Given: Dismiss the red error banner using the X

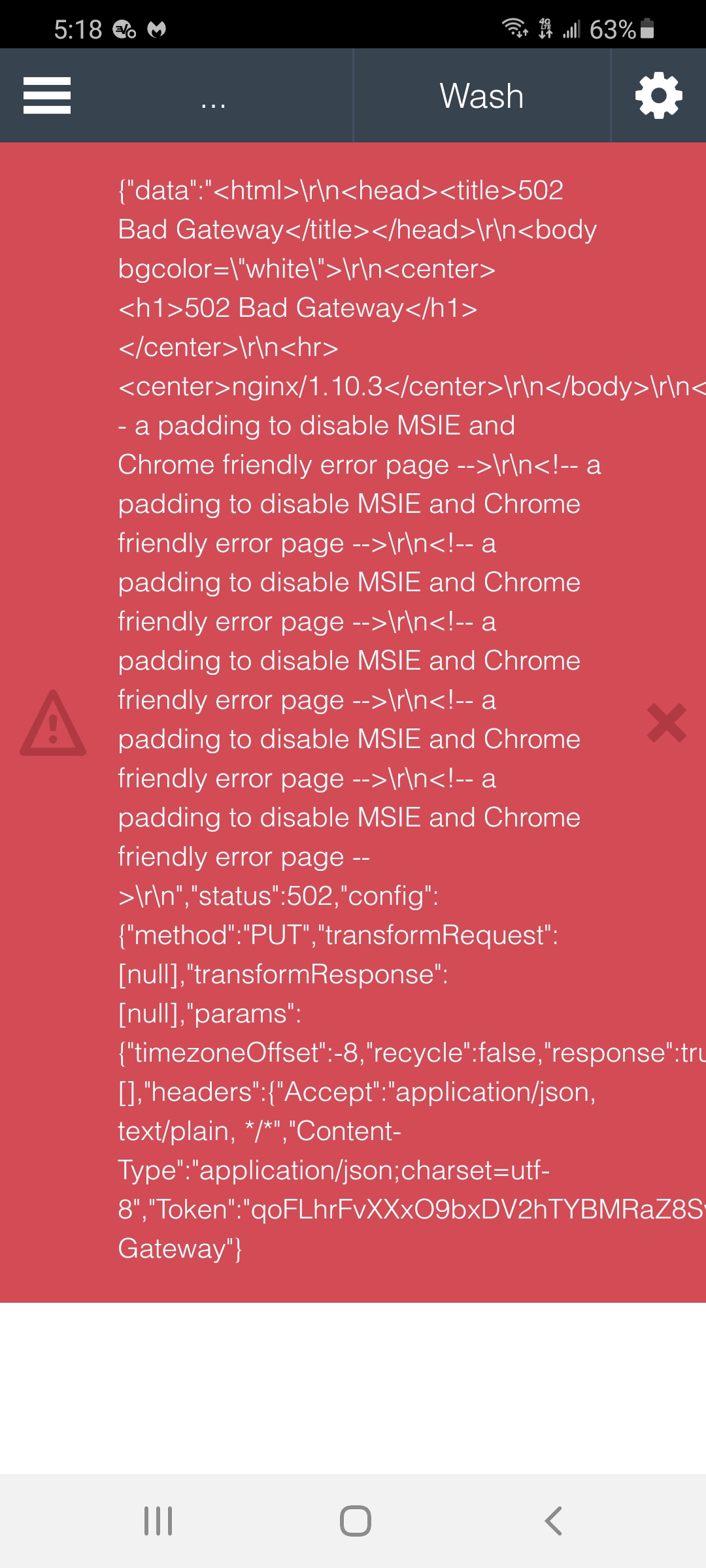Looking at the screenshot, I should [666, 723].
